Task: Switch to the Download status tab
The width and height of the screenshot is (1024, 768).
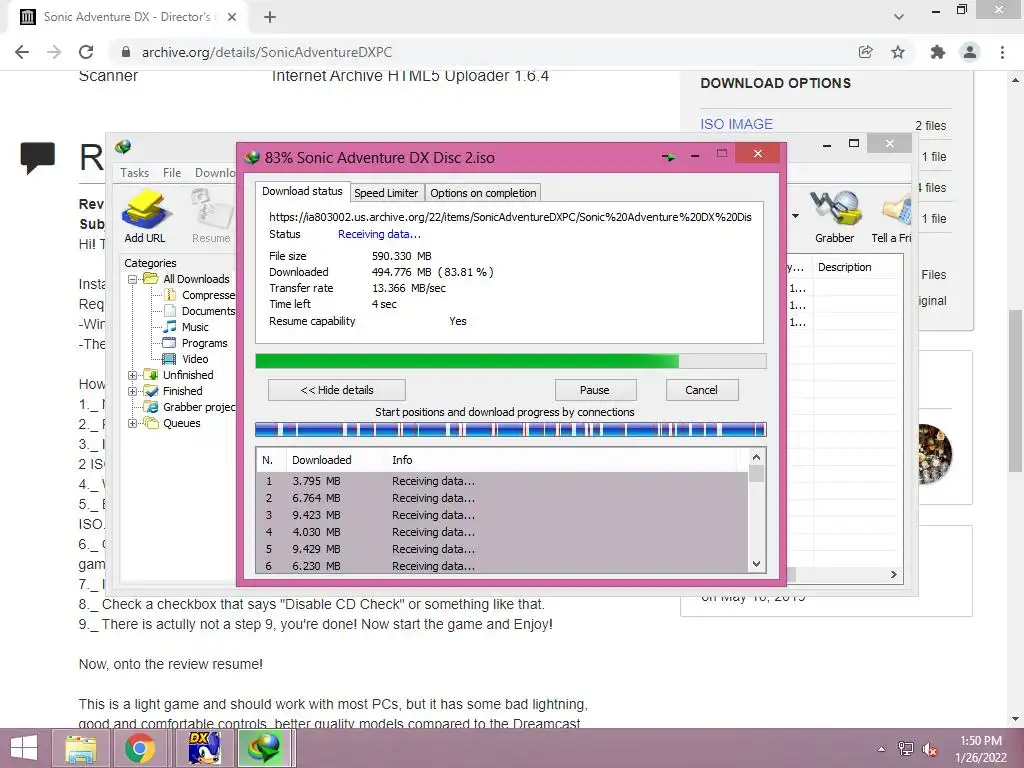Action: point(302,191)
